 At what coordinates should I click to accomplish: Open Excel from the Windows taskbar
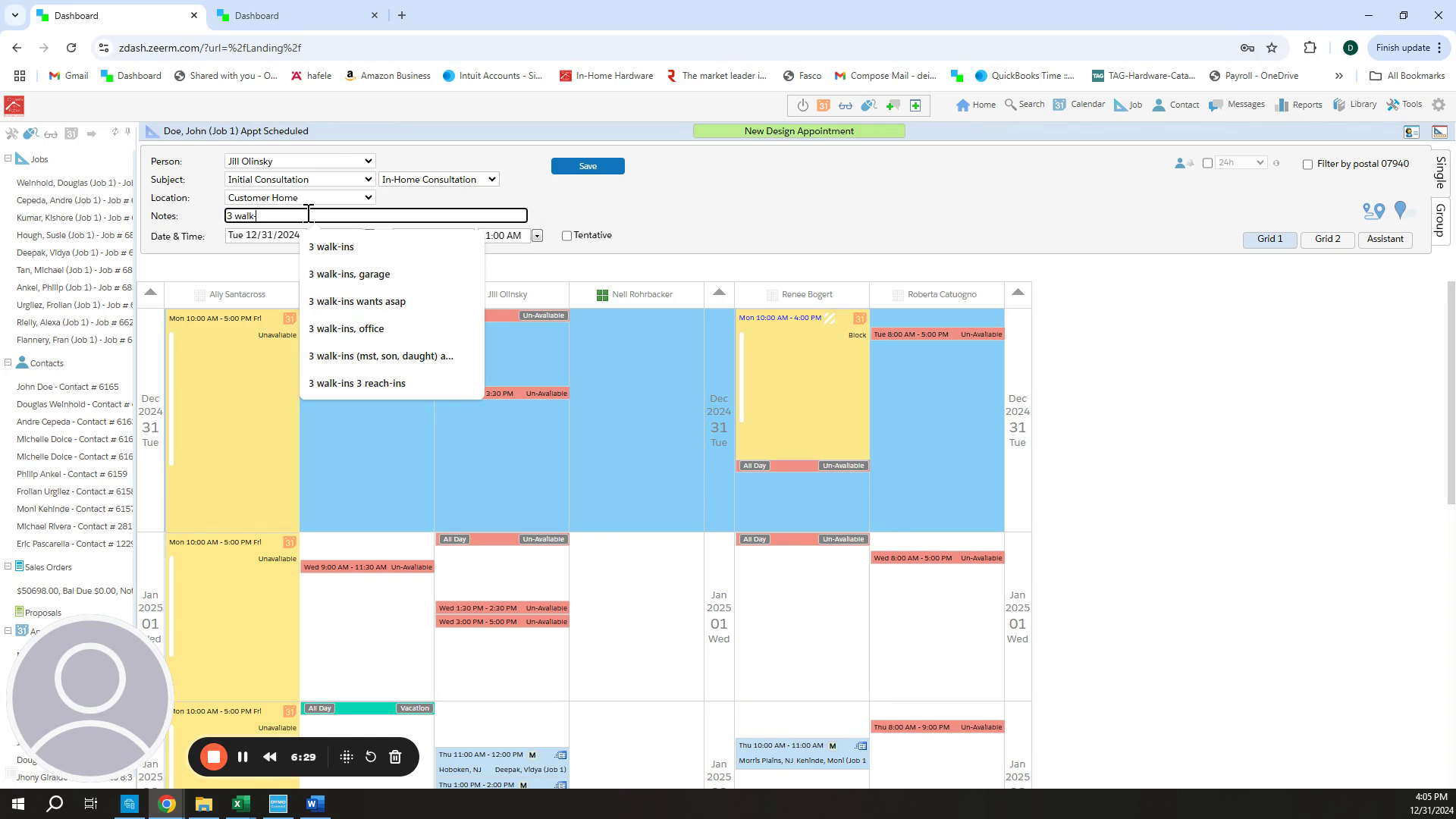tap(240, 804)
